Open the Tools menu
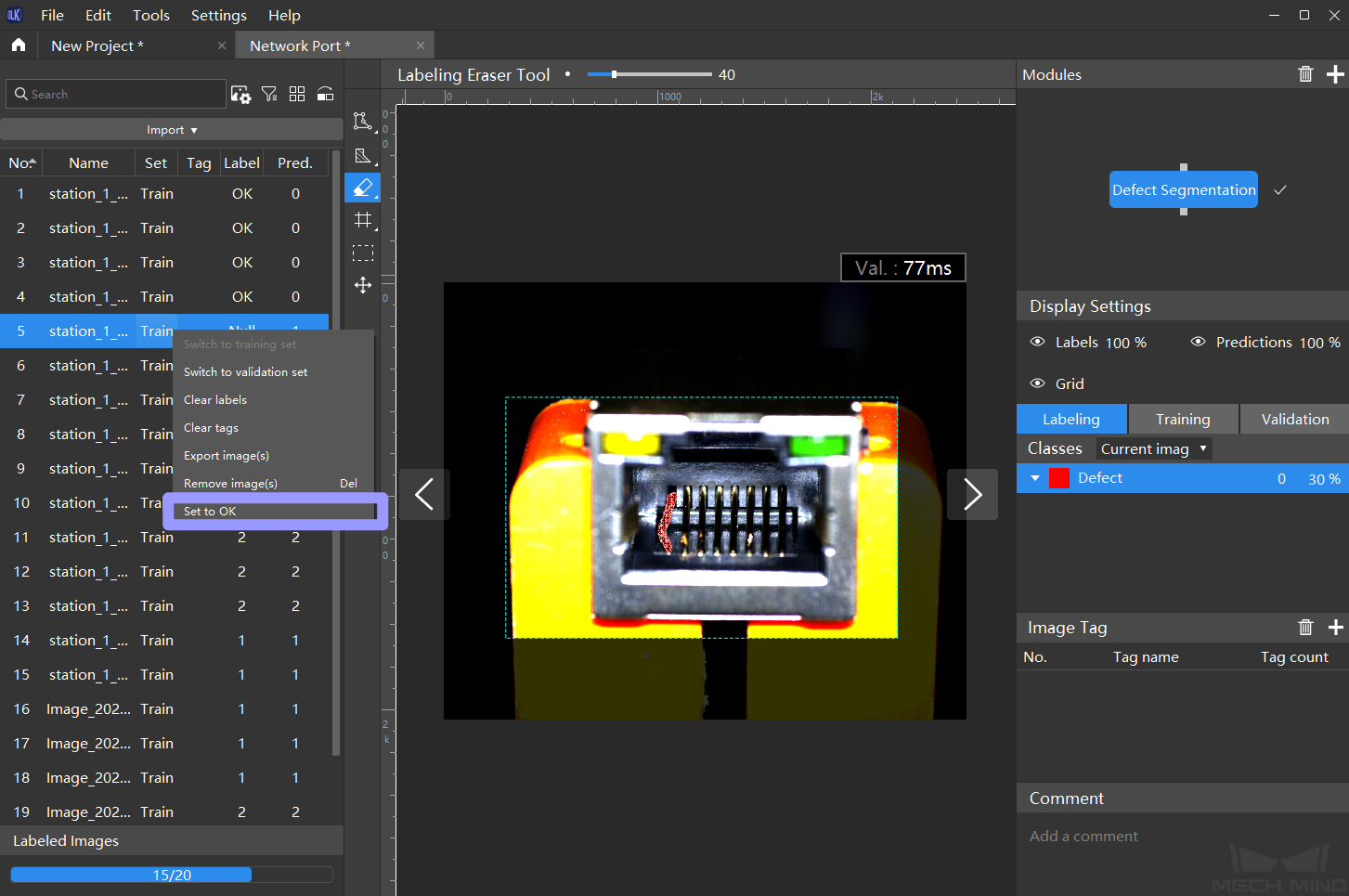The width and height of the screenshot is (1349, 896). coord(151,15)
